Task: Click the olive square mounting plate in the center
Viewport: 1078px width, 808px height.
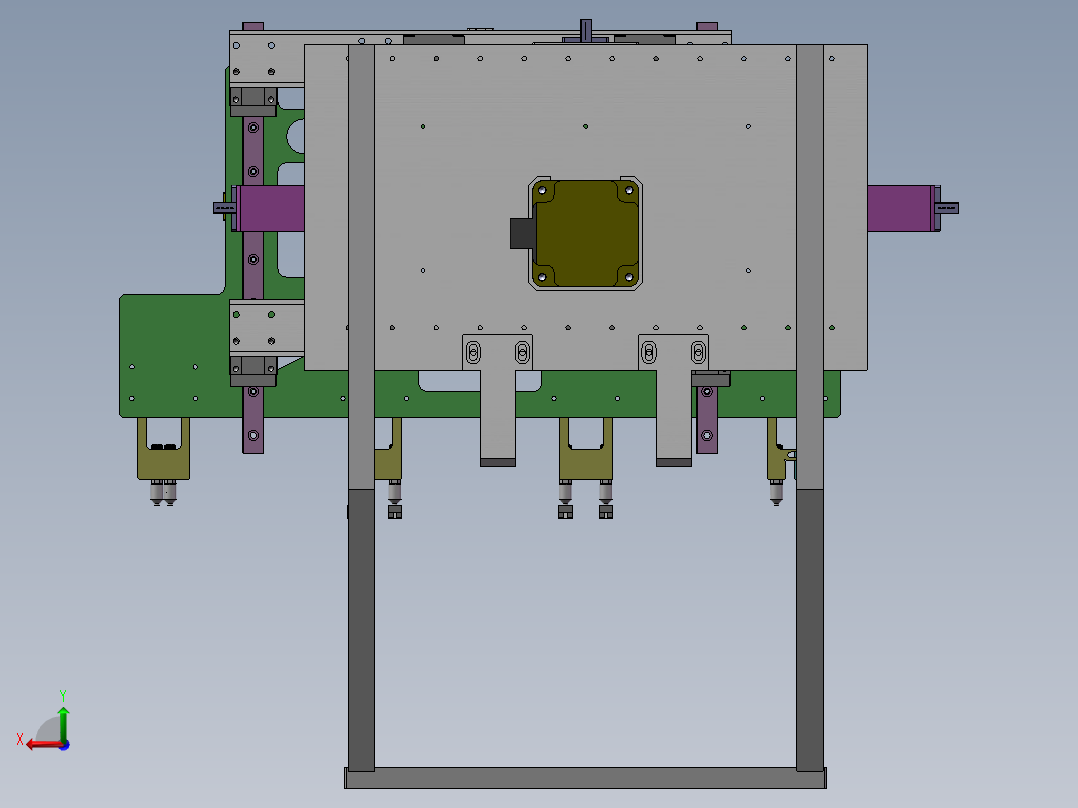Action: [585, 234]
